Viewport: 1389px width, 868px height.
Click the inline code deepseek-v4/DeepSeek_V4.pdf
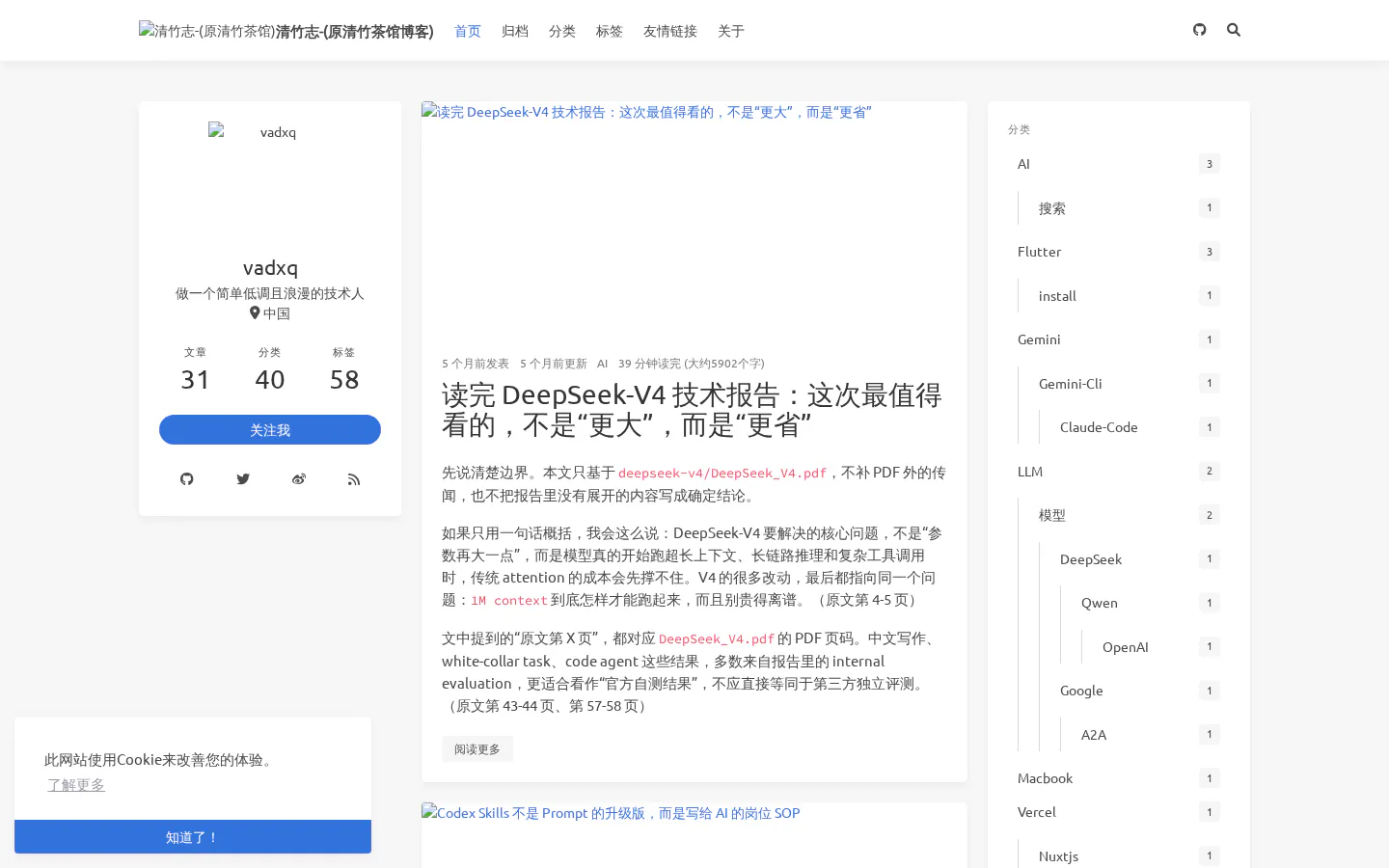click(722, 474)
